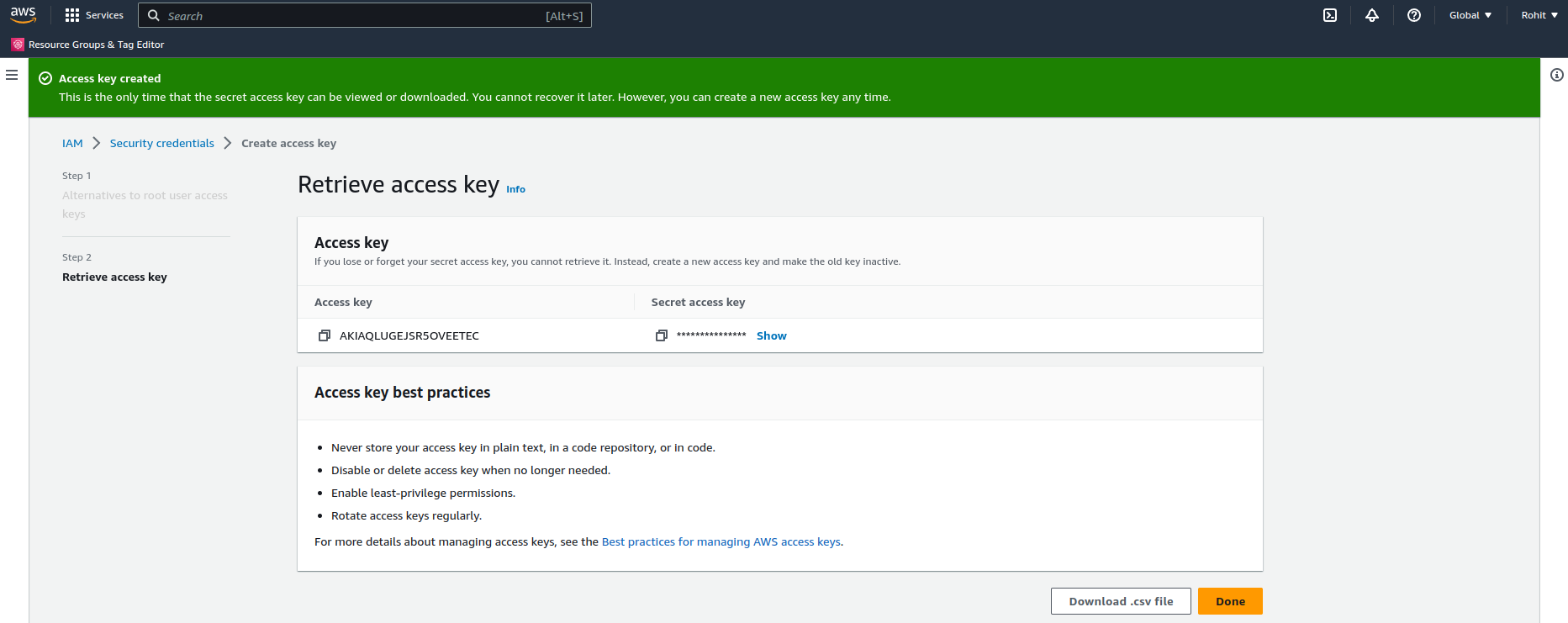The height and width of the screenshot is (623, 1568).
Task: Open the CloudShell terminal icon
Action: [x=1330, y=15]
